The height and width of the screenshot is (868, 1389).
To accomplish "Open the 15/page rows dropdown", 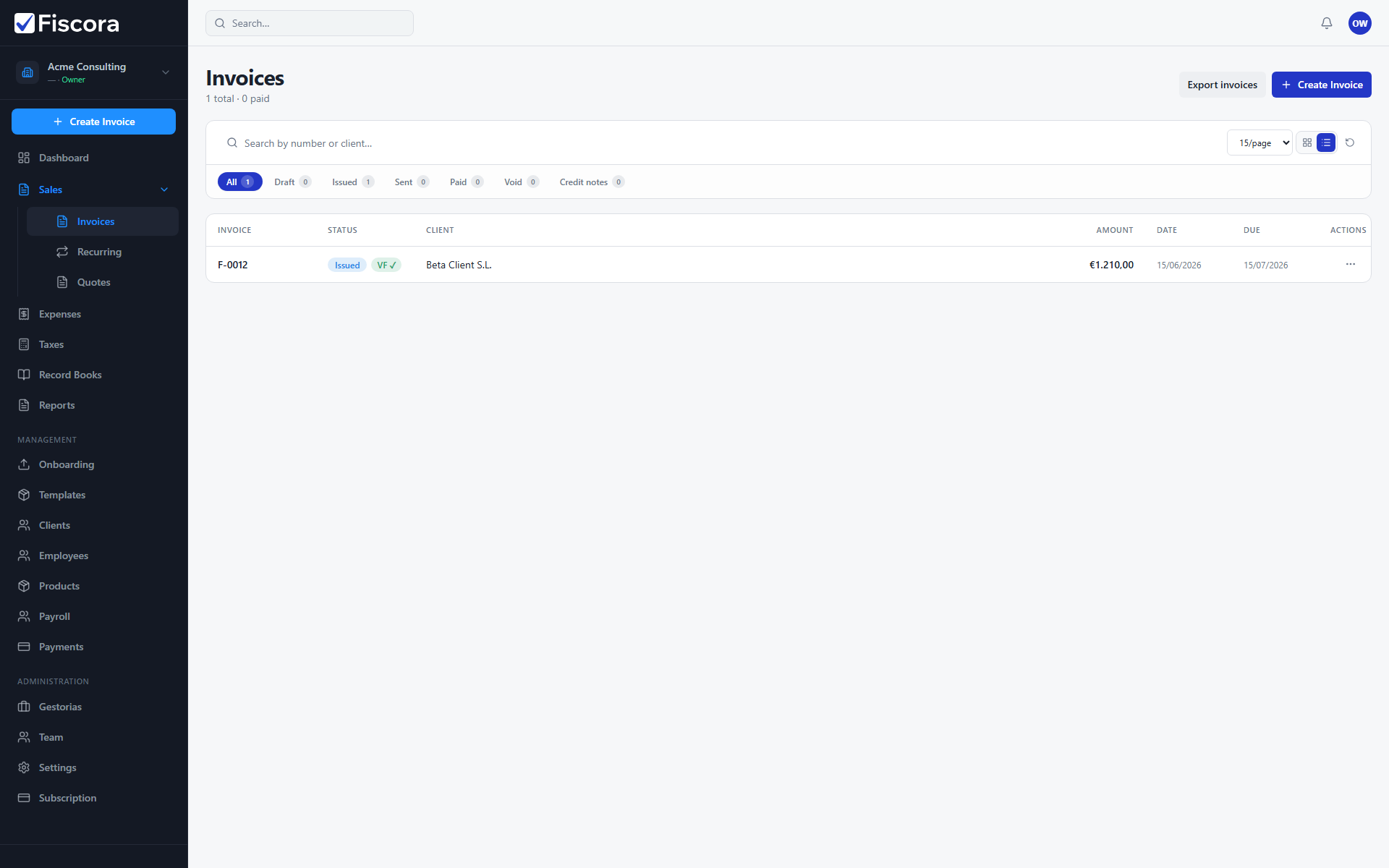I will pos(1260,142).
